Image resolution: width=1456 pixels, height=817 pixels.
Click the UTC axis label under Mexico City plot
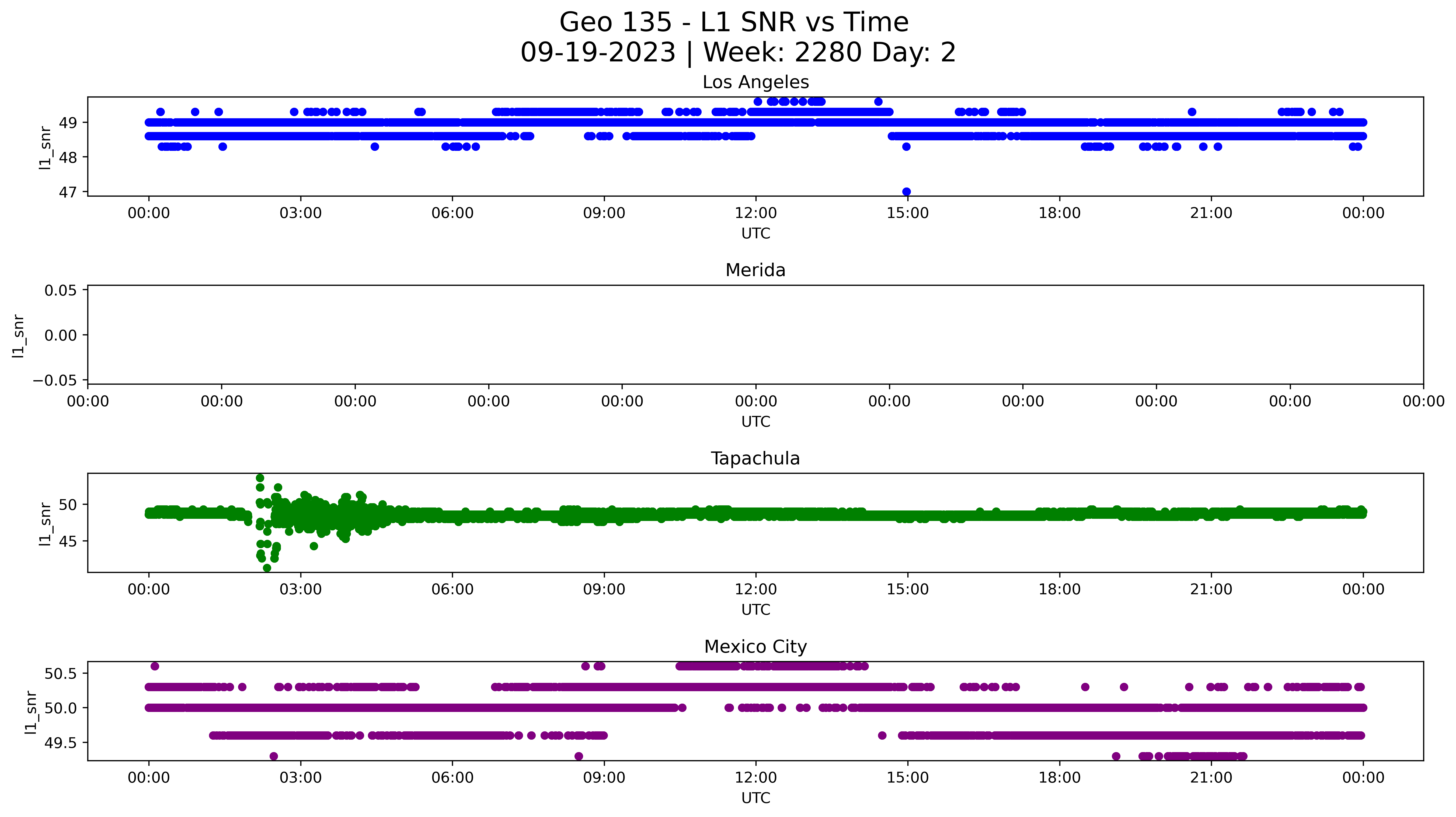coord(756,798)
